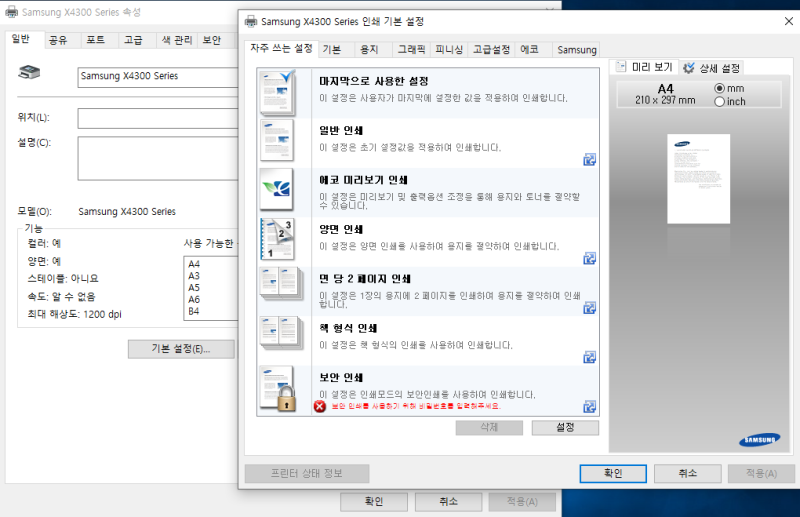
Task: Close the 인쇄 기본 설정 dialog
Action: click(x=789, y=21)
